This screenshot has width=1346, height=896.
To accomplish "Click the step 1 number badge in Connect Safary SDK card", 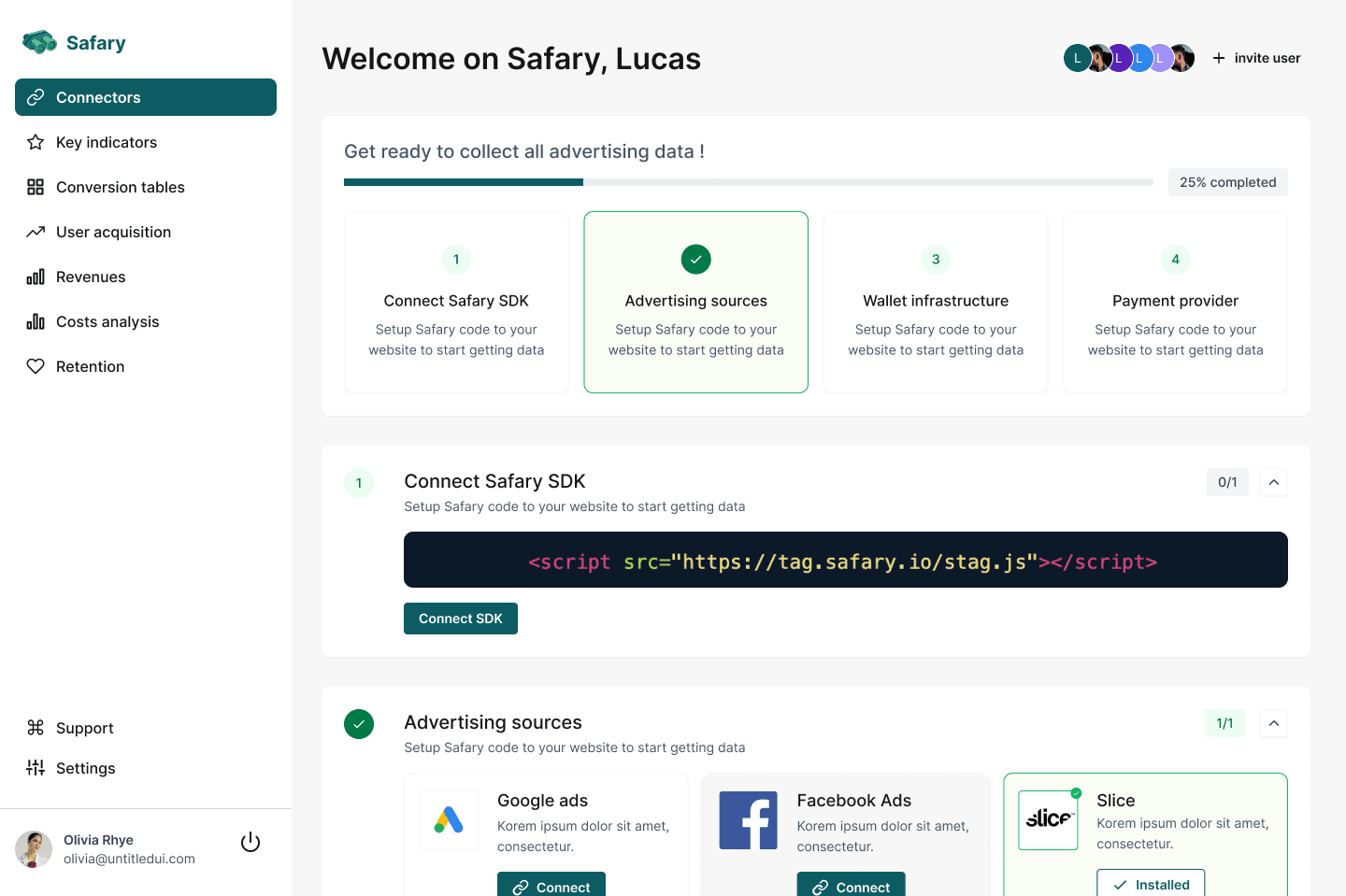I will click(456, 259).
